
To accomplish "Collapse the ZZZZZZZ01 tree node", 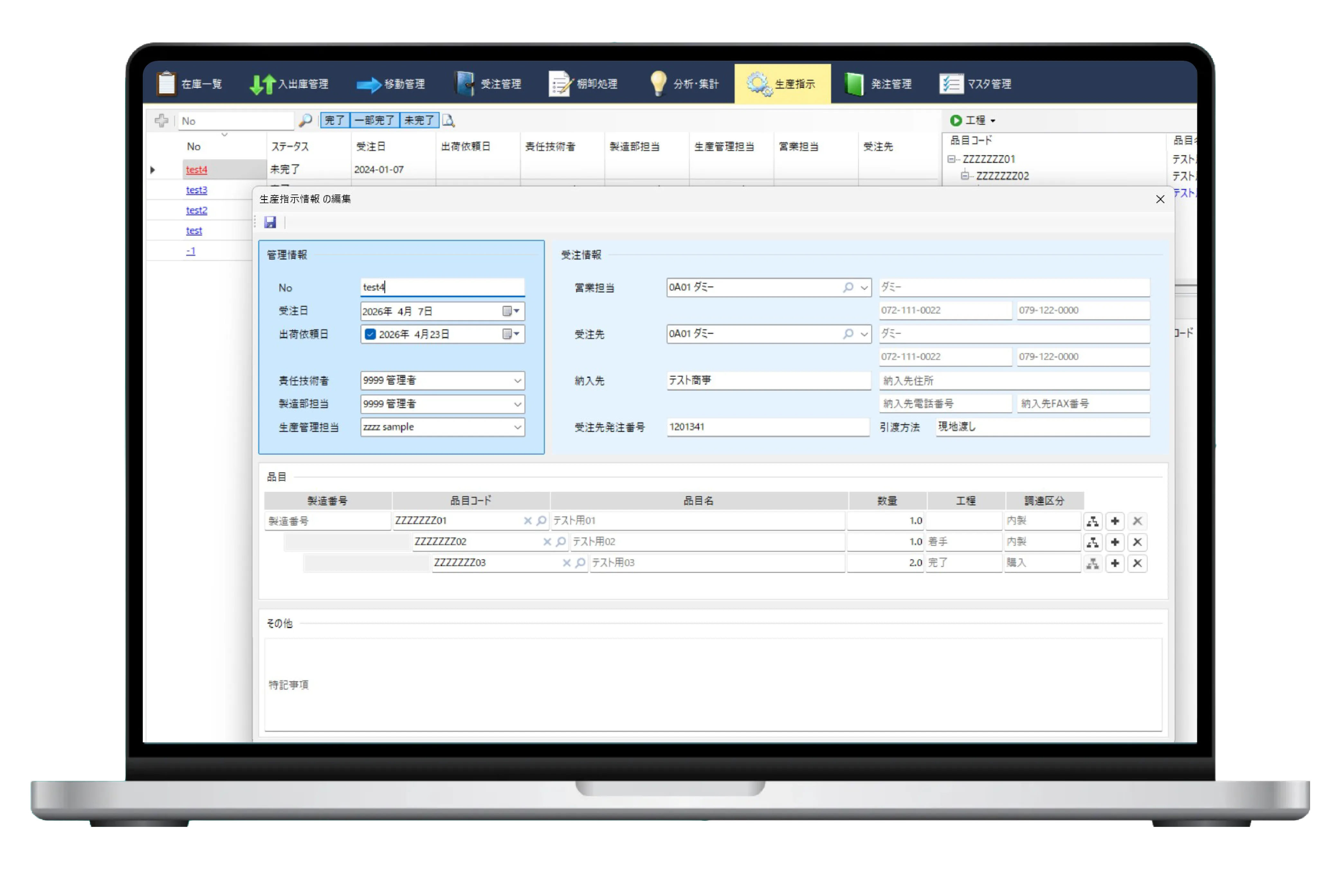I will pyautogui.click(x=951, y=159).
